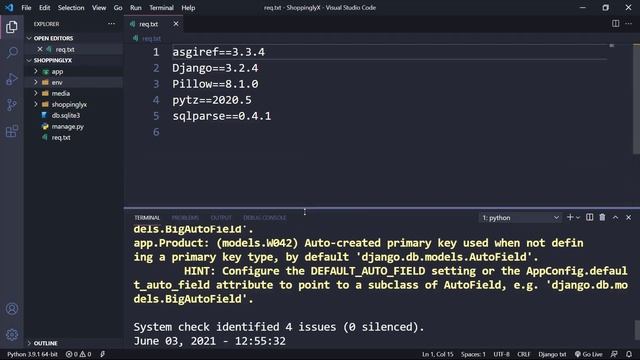Open the feedback icon in status bar
Screen dimensions: 640x360
(x=614, y=354)
